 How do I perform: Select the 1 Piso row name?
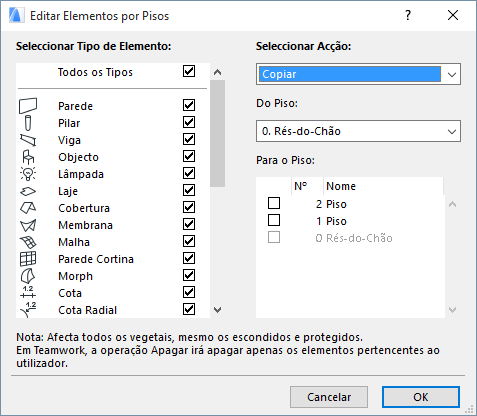tap(336, 221)
